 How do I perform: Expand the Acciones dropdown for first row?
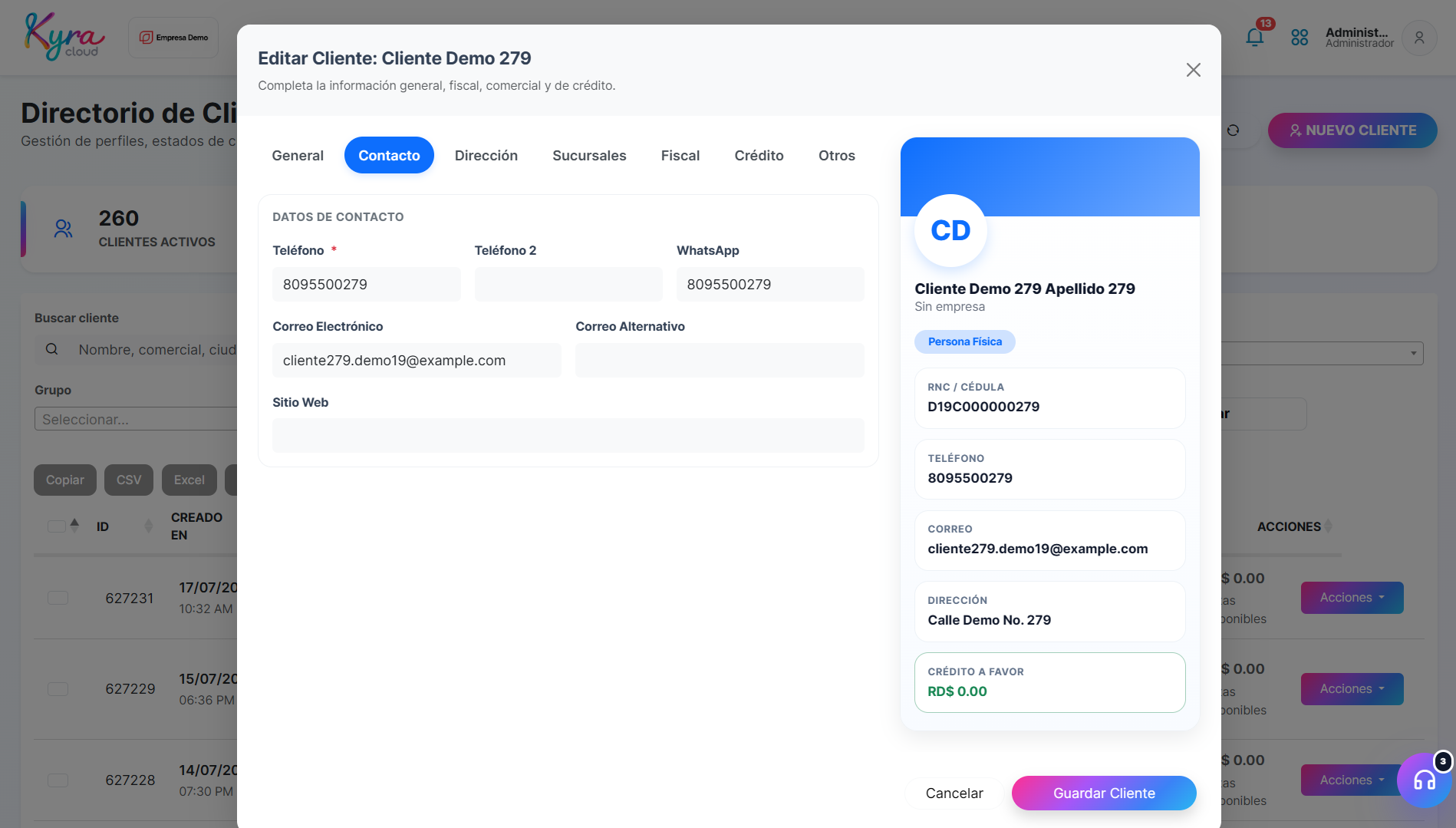tap(1352, 598)
